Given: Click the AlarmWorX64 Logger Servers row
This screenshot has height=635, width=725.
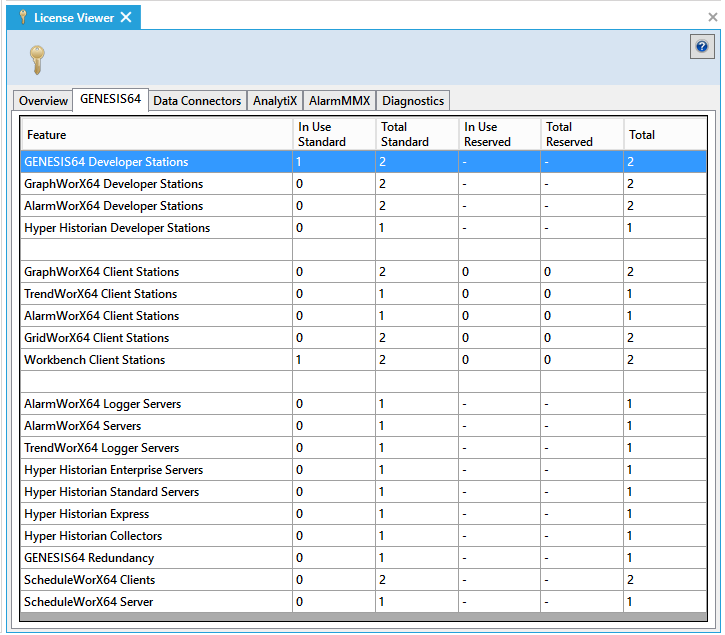Looking at the screenshot, I should (103, 404).
